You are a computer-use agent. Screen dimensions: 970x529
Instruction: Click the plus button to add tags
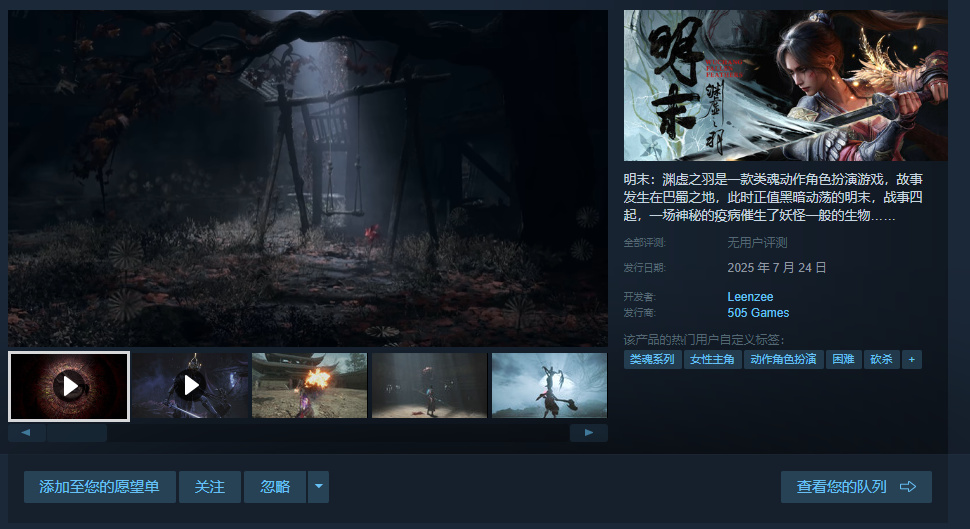912,359
